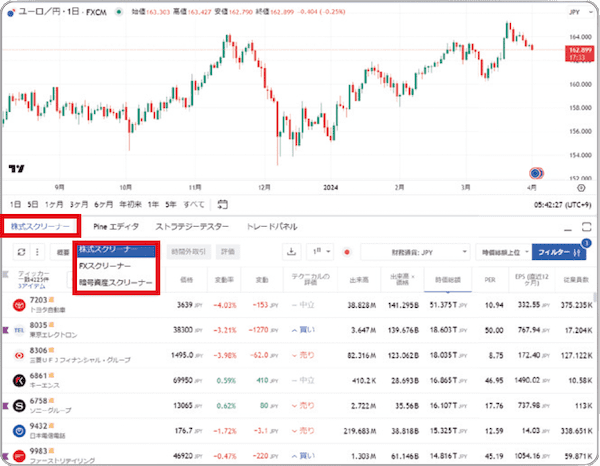Click the 概要 column set button
The height and width of the screenshot is (466, 600).
pos(62,252)
